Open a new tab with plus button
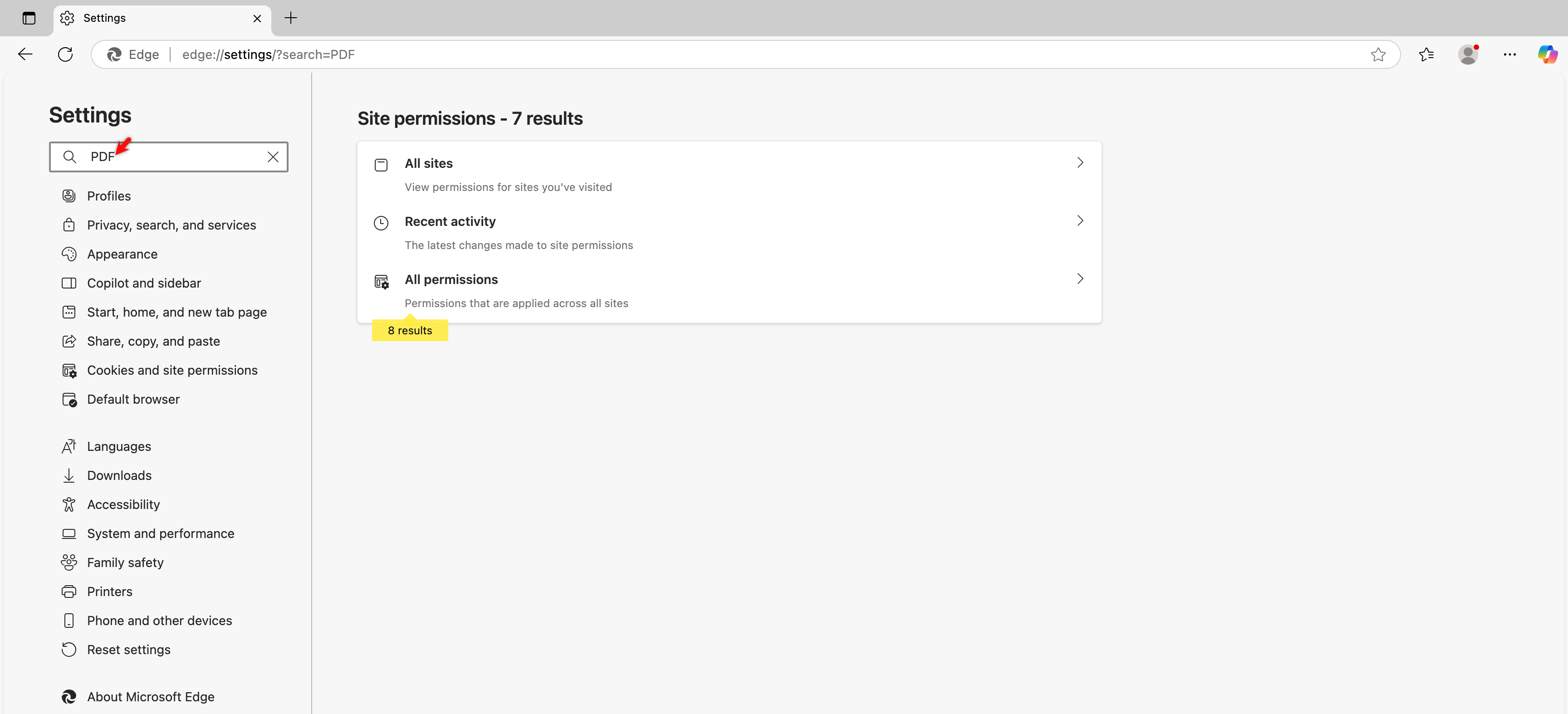The height and width of the screenshot is (714, 1568). [x=290, y=18]
